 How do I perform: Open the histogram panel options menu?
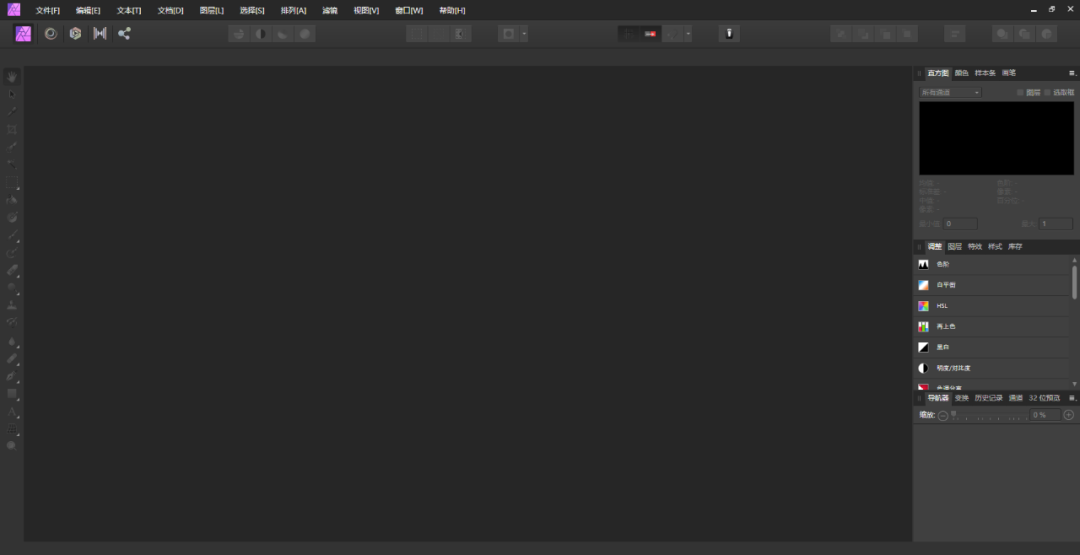[1072, 73]
